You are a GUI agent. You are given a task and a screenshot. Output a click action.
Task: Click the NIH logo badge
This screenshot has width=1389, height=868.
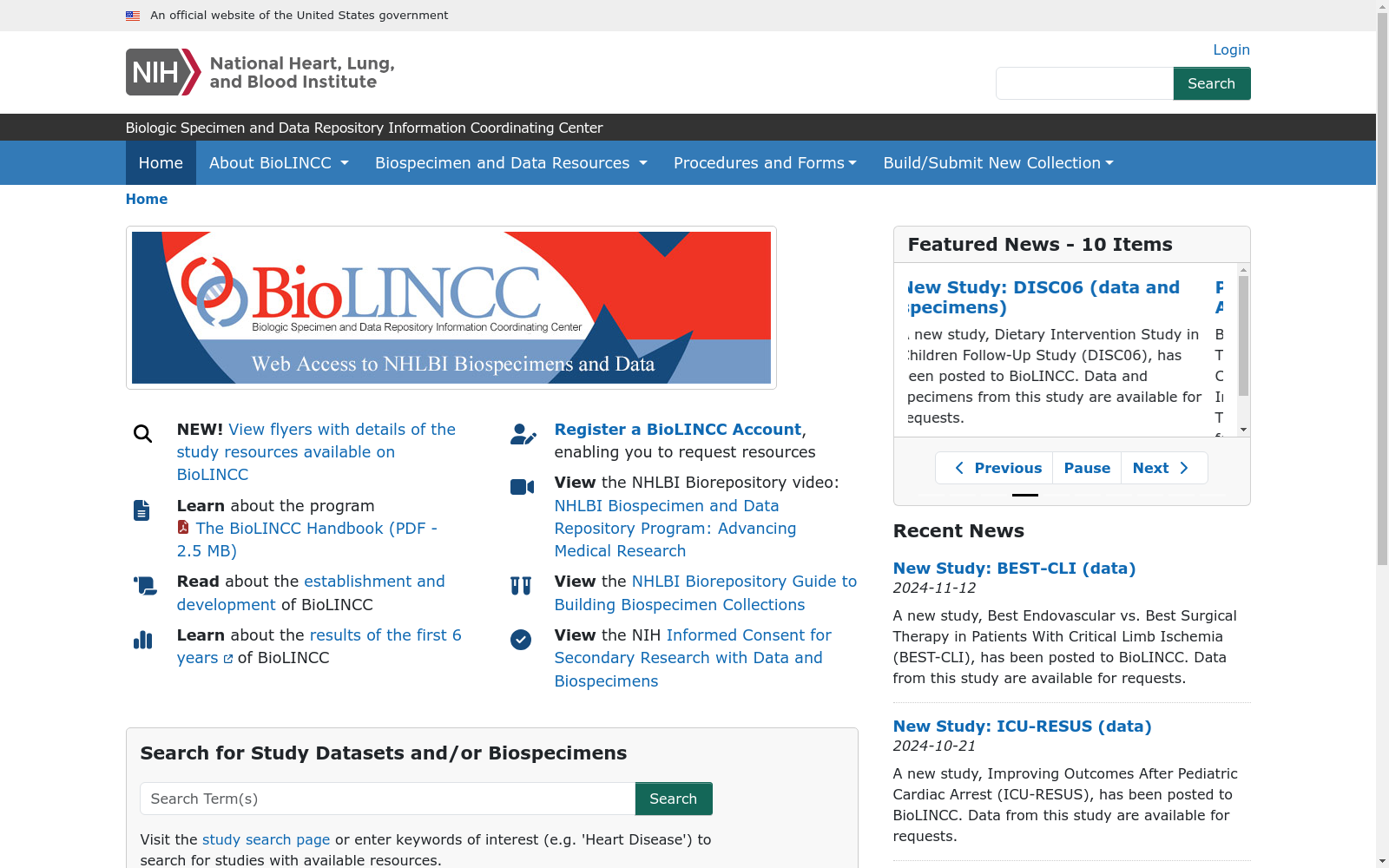(163, 72)
